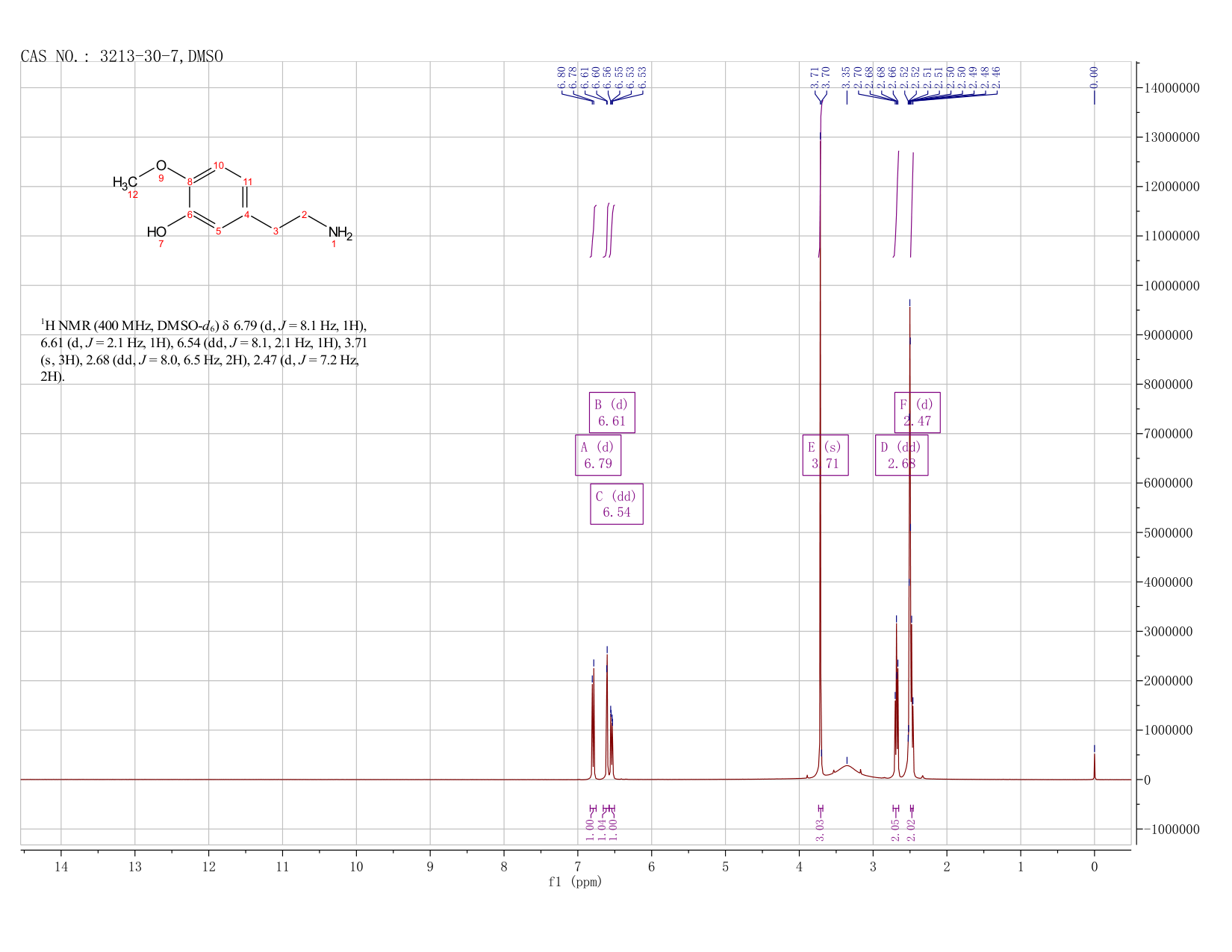The height and width of the screenshot is (952, 1232).
Task: Select the 2.05 integral value label
Action: pos(896,830)
